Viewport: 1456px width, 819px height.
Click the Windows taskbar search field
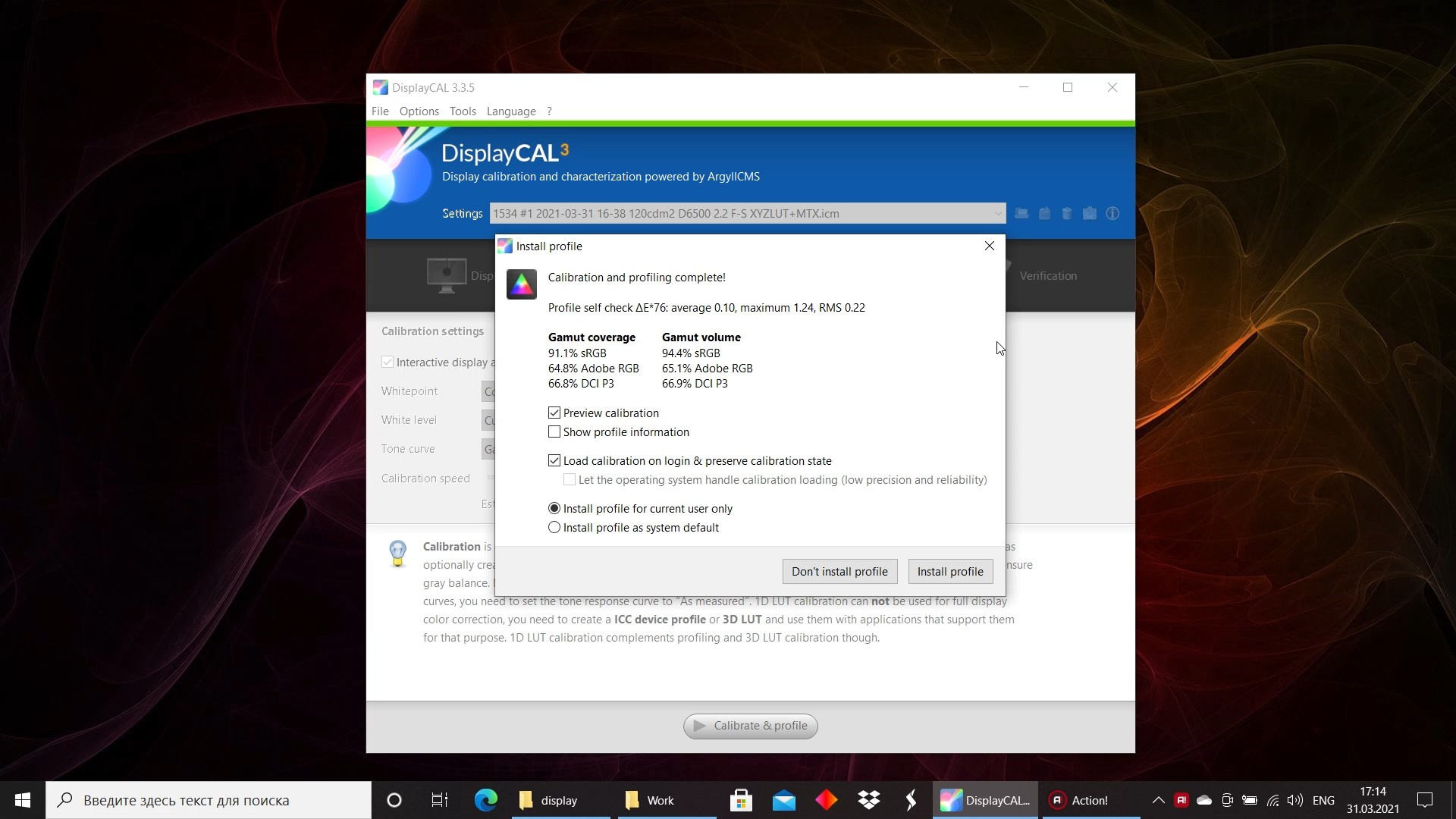click(x=209, y=800)
